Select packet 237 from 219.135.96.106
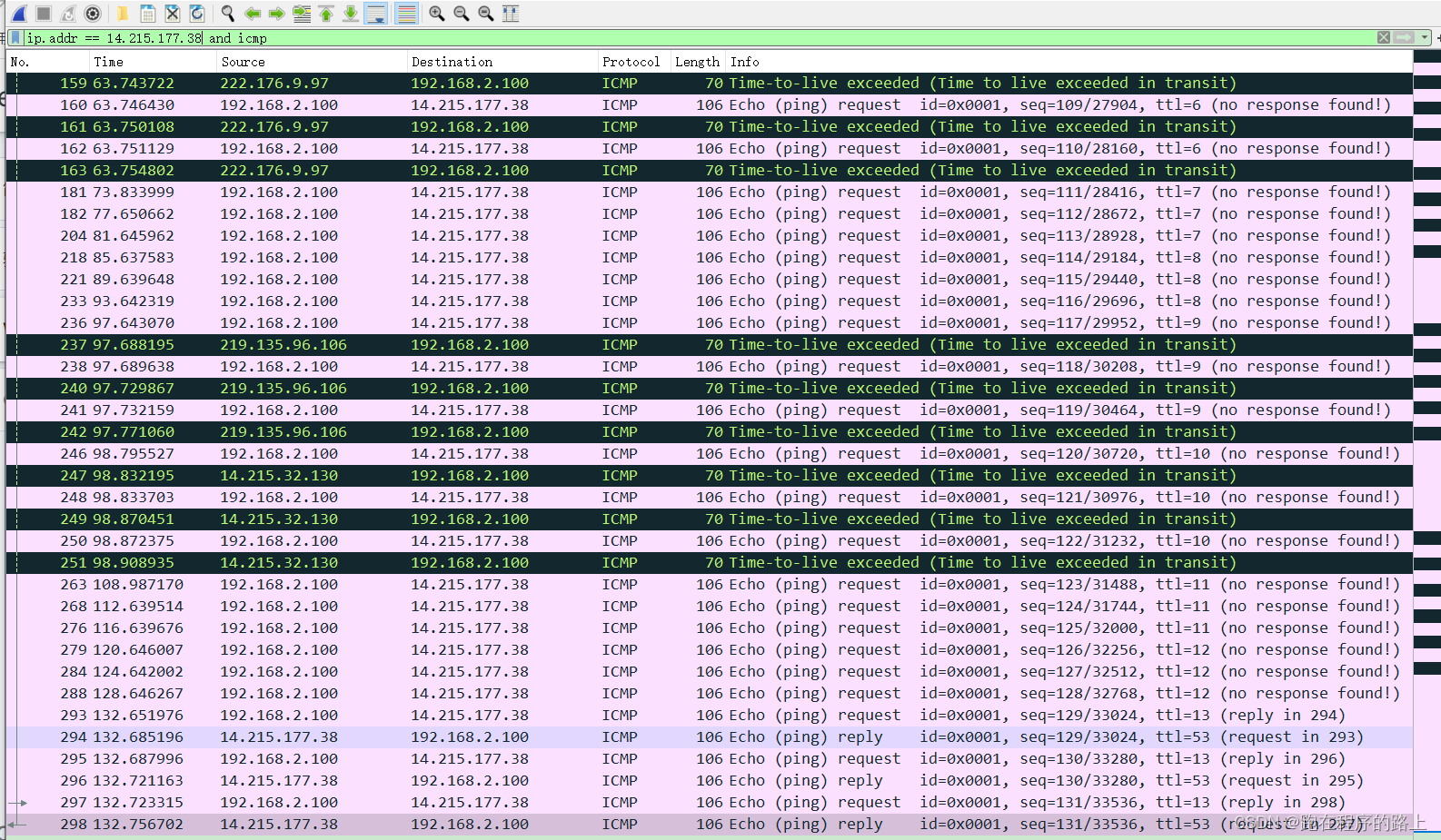The height and width of the screenshot is (840, 1441). tap(710, 345)
